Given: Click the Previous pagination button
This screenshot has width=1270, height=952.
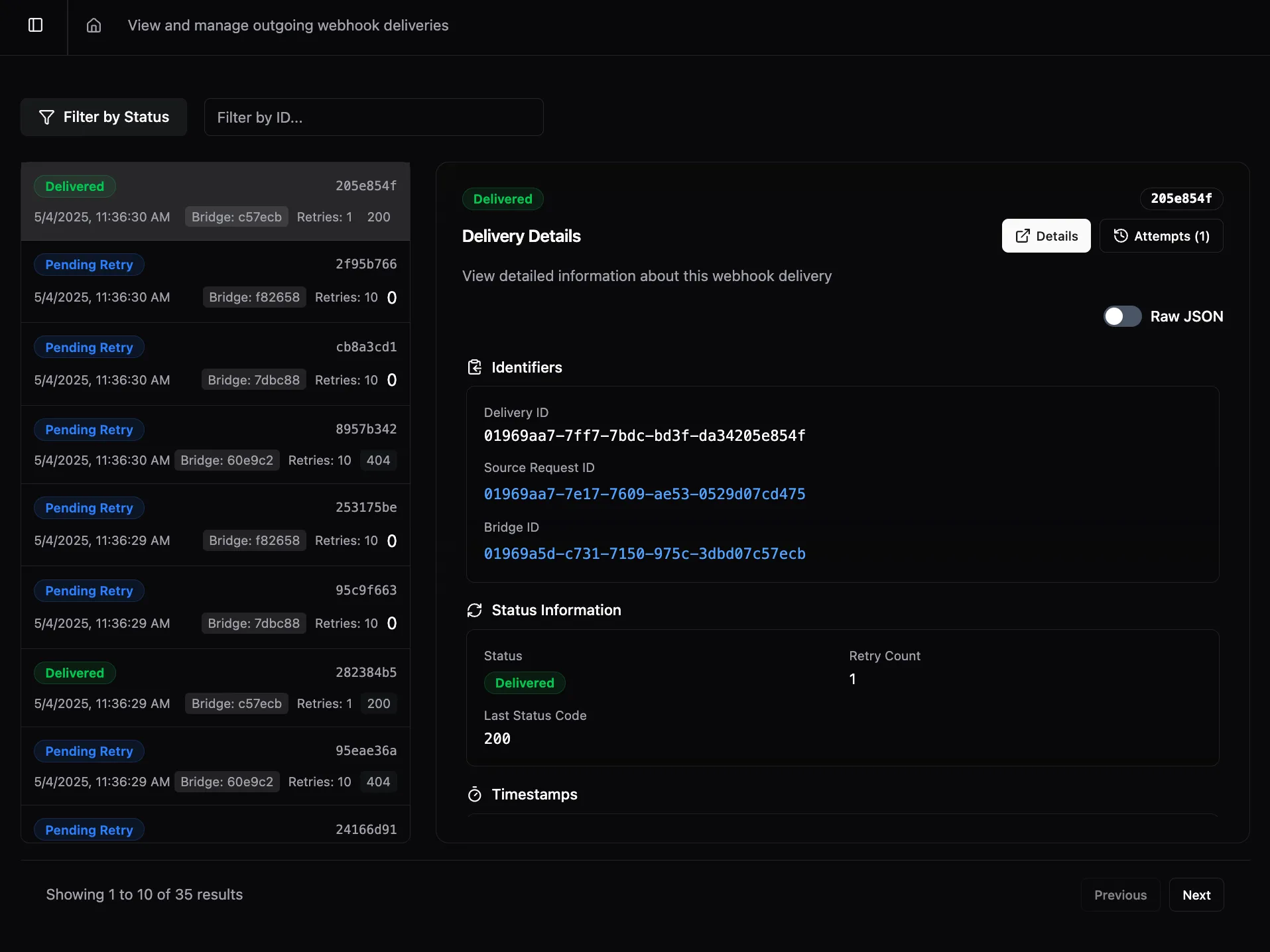Looking at the screenshot, I should pyautogui.click(x=1121, y=894).
